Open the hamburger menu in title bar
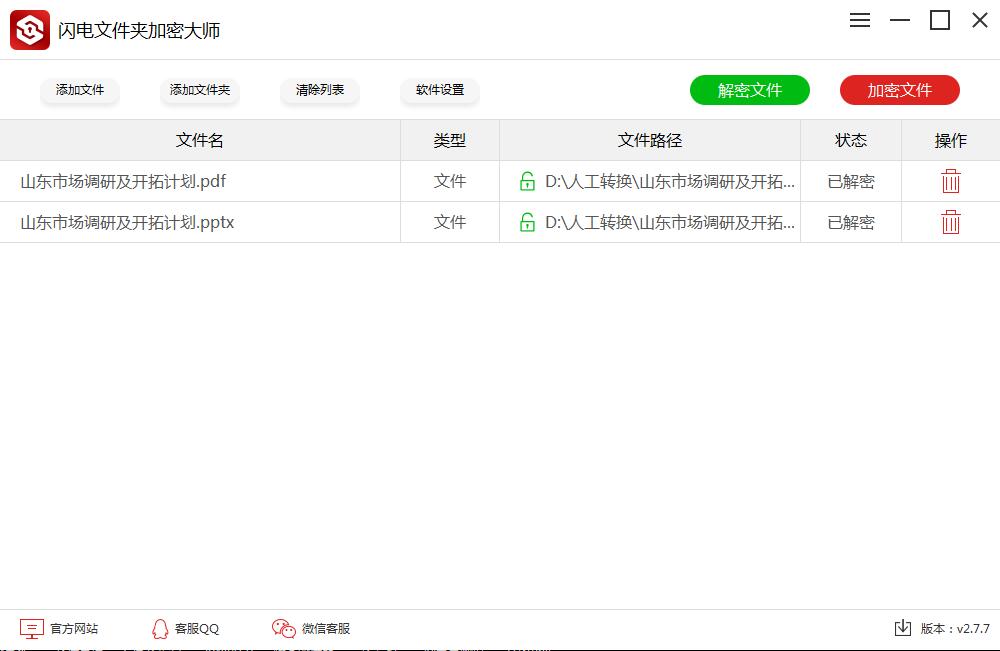1000x651 pixels. 859,20
